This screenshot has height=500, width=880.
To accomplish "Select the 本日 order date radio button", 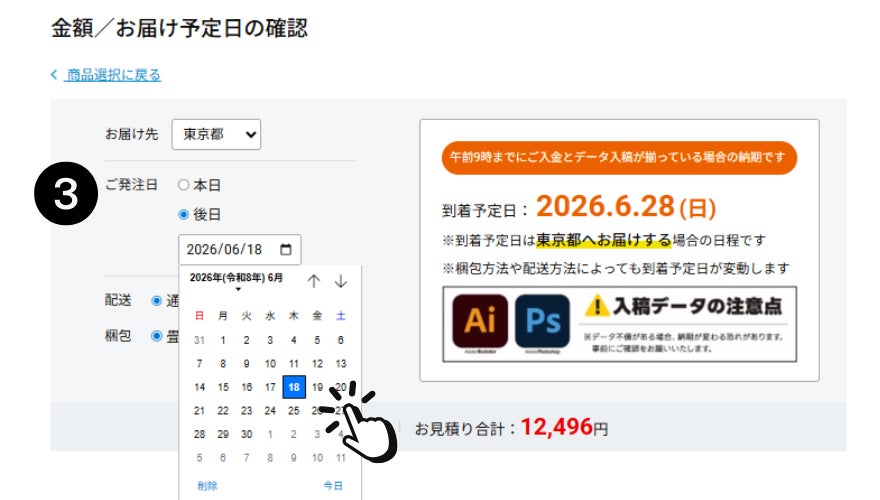I will tap(184, 185).
